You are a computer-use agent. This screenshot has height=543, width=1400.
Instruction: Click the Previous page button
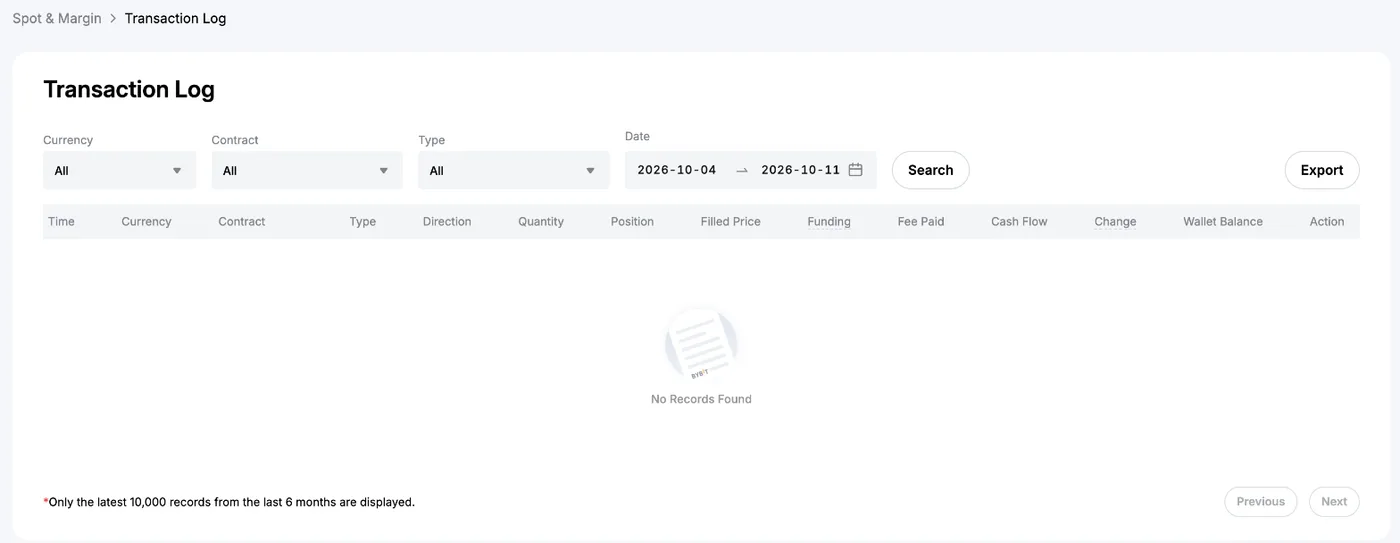point(1260,502)
